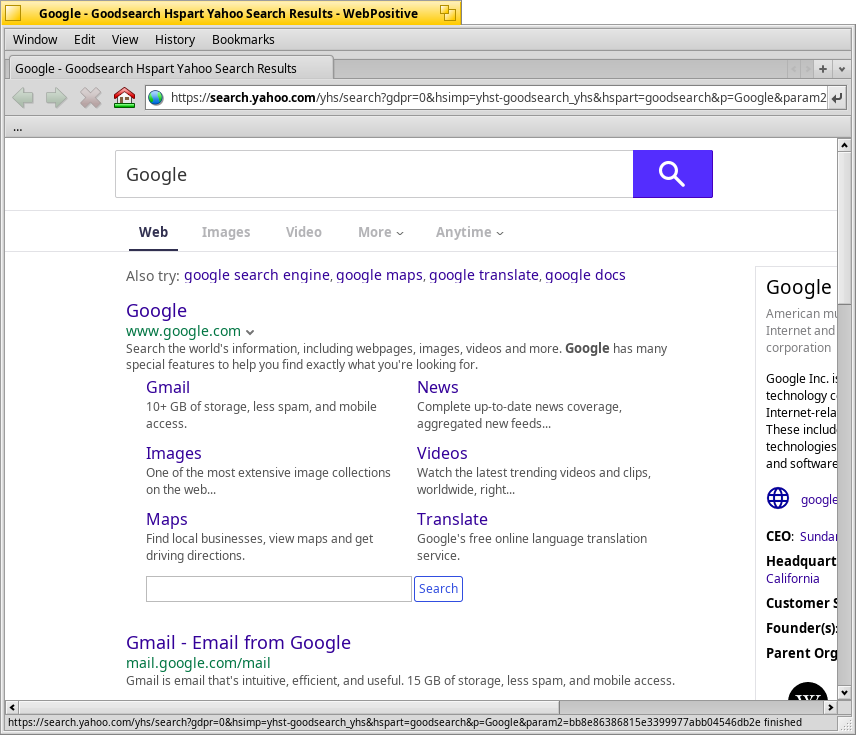Screen dimensions: 856x735
Task: Expand the Anytime time filter dropdown
Action: [469, 232]
